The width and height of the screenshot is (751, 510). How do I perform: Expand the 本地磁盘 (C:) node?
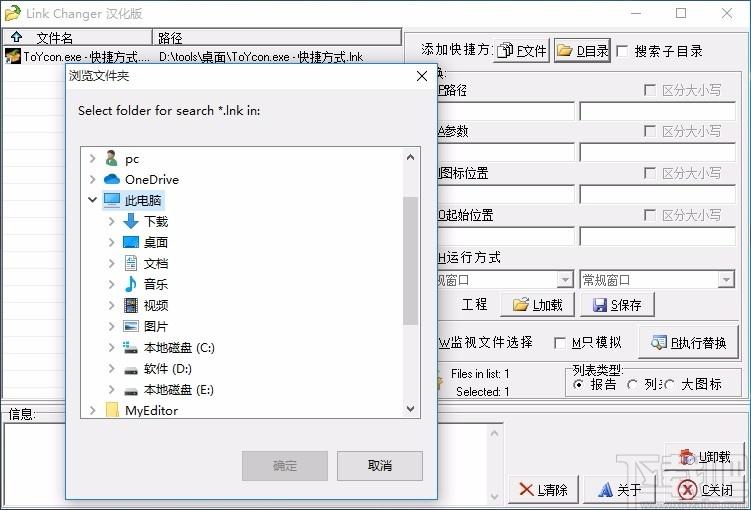click(111, 347)
